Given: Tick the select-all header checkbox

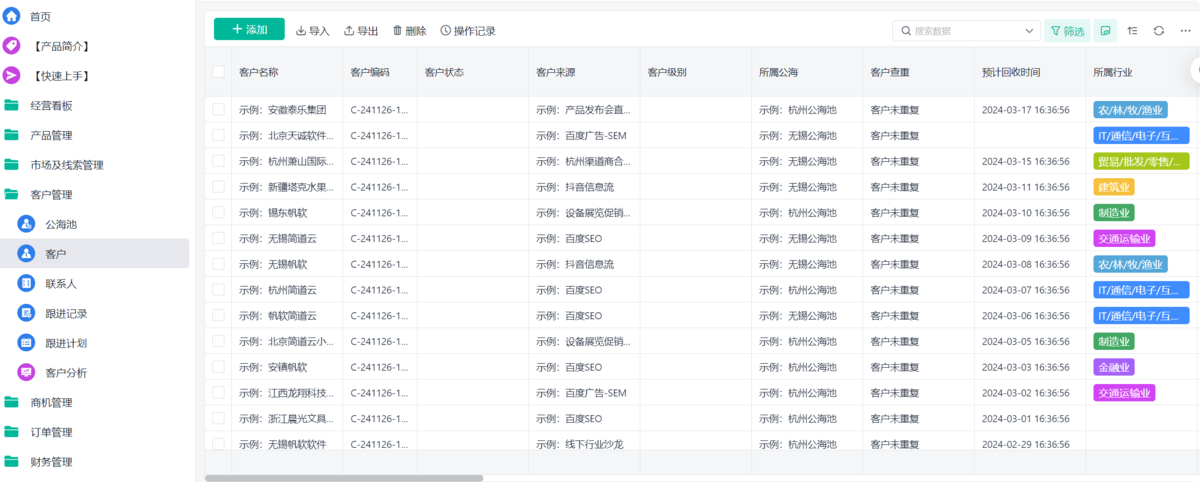Looking at the screenshot, I should (x=219, y=72).
